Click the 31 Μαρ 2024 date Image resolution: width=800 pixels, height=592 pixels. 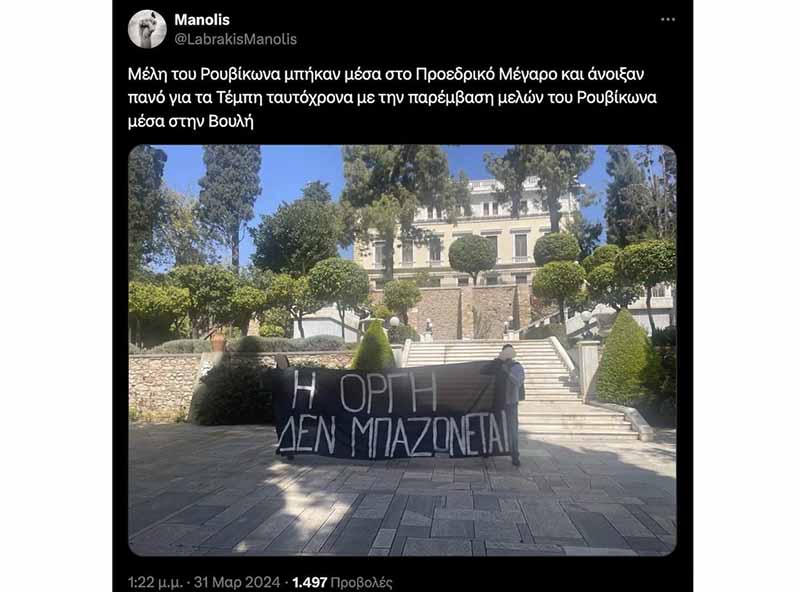point(237,582)
